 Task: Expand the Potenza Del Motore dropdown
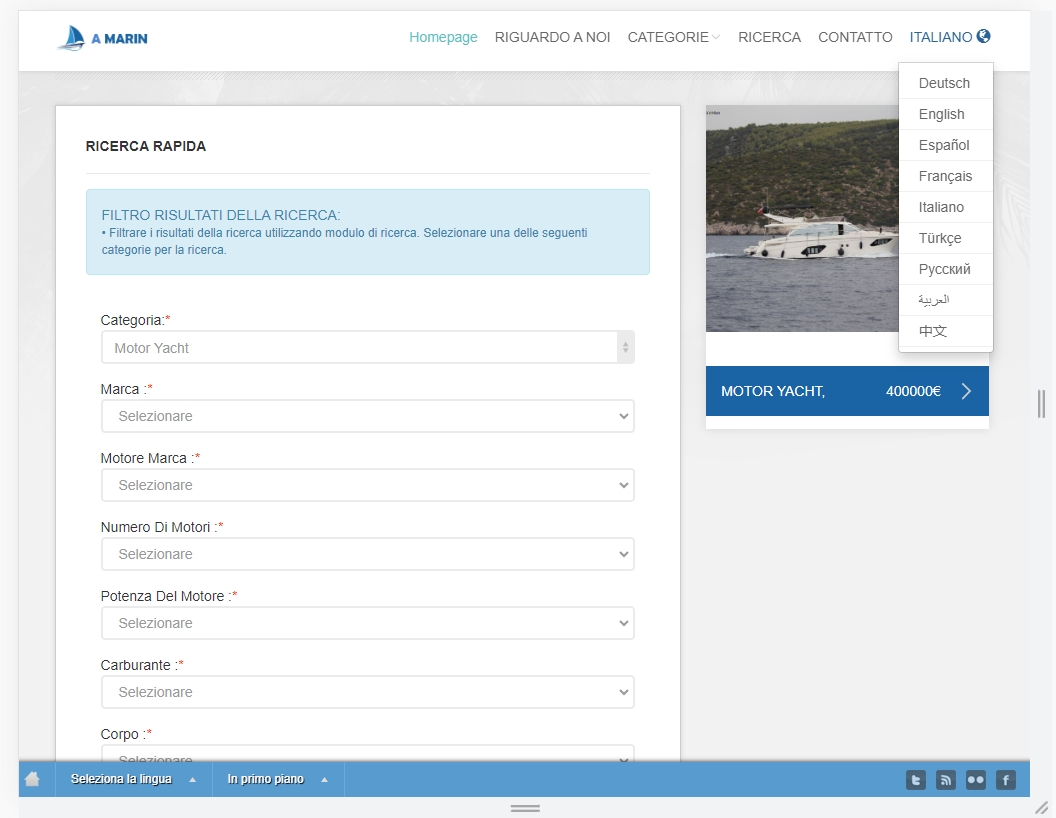(x=368, y=623)
